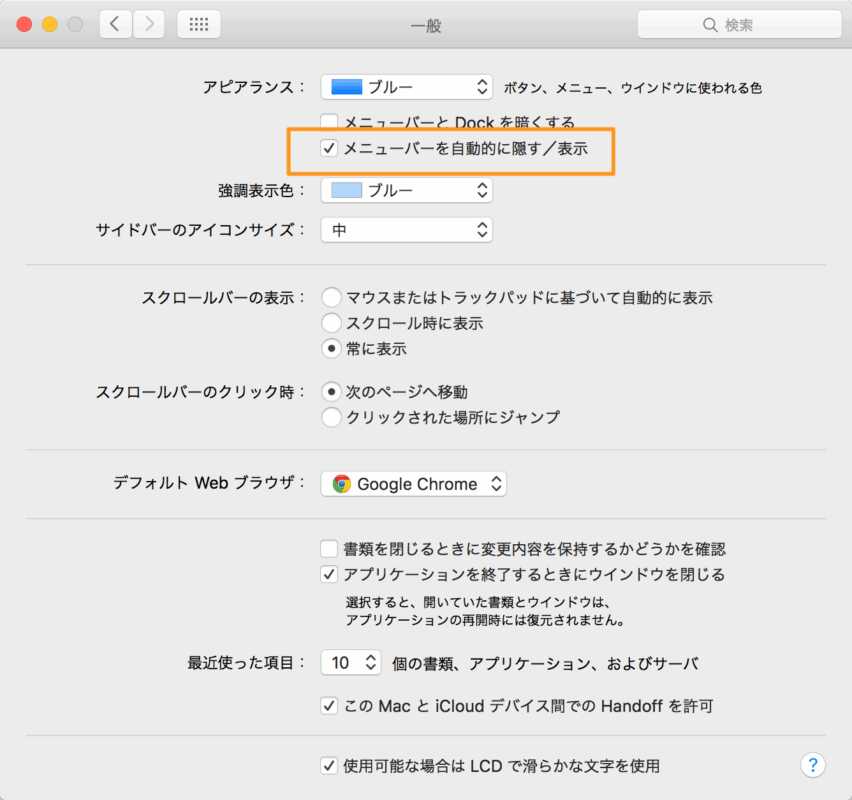Image resolution: width=852 pixels, height=800 pixels.
Task: Click the back navigation arrow
Action: click(116, 24)
